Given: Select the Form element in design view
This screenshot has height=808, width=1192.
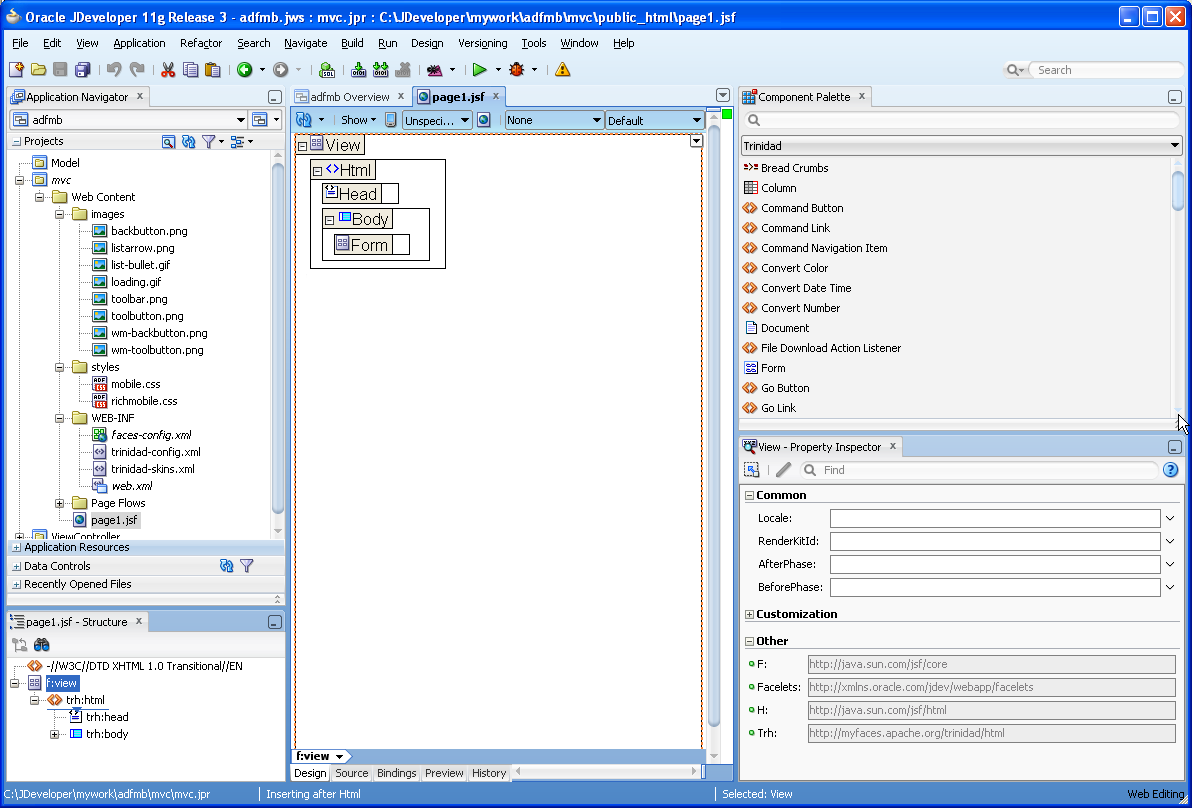Looking at the screenshot, I should [363, 245].
